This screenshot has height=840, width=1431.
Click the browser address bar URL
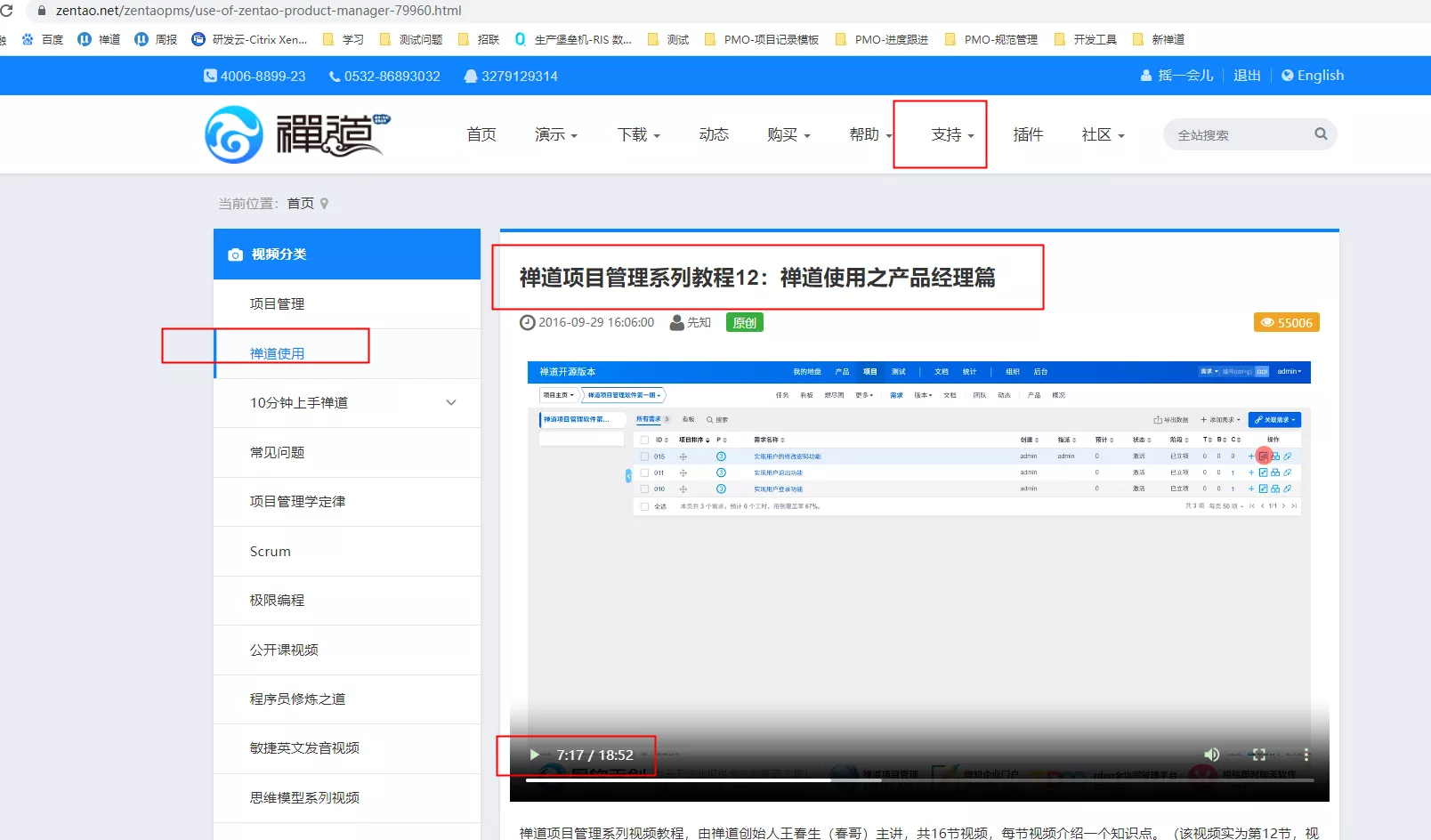[x=258, y=11]
